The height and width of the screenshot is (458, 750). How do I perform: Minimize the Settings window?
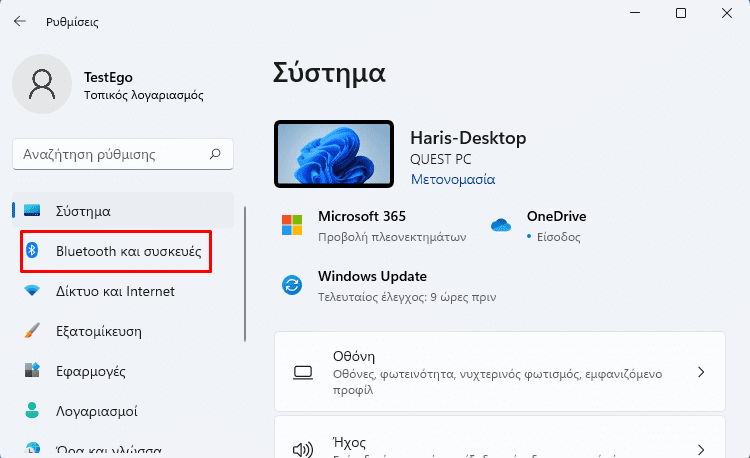[x=635, y=13]
